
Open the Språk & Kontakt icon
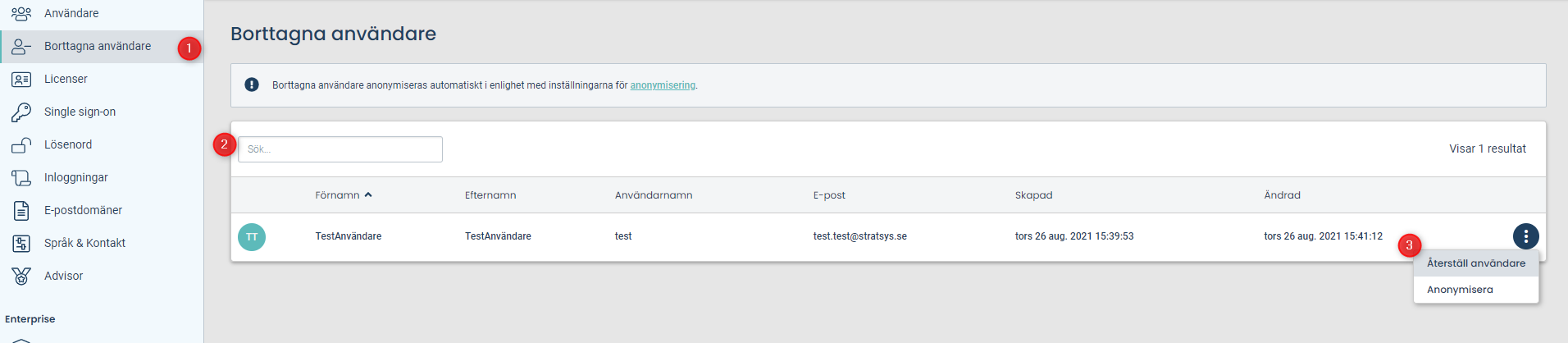tap(21, 244)
